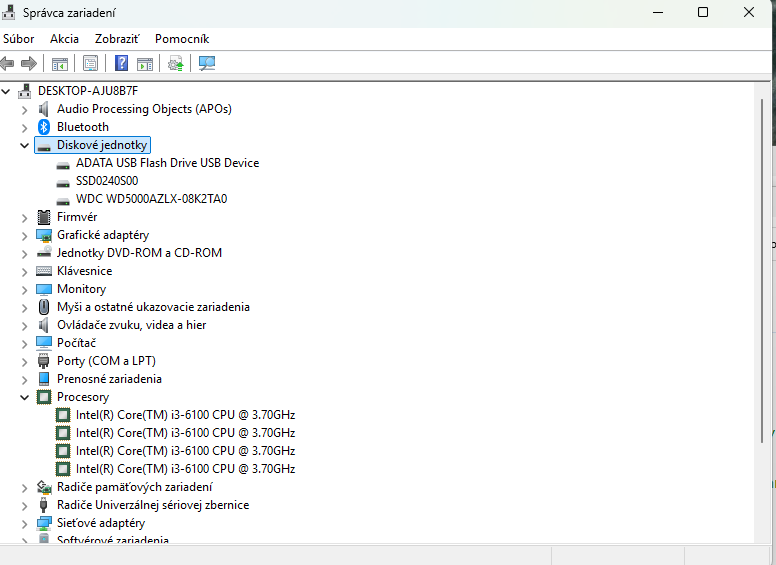Select ADATA USB Flash Drive USB Device
776x565 pixels.
point(167,163)
